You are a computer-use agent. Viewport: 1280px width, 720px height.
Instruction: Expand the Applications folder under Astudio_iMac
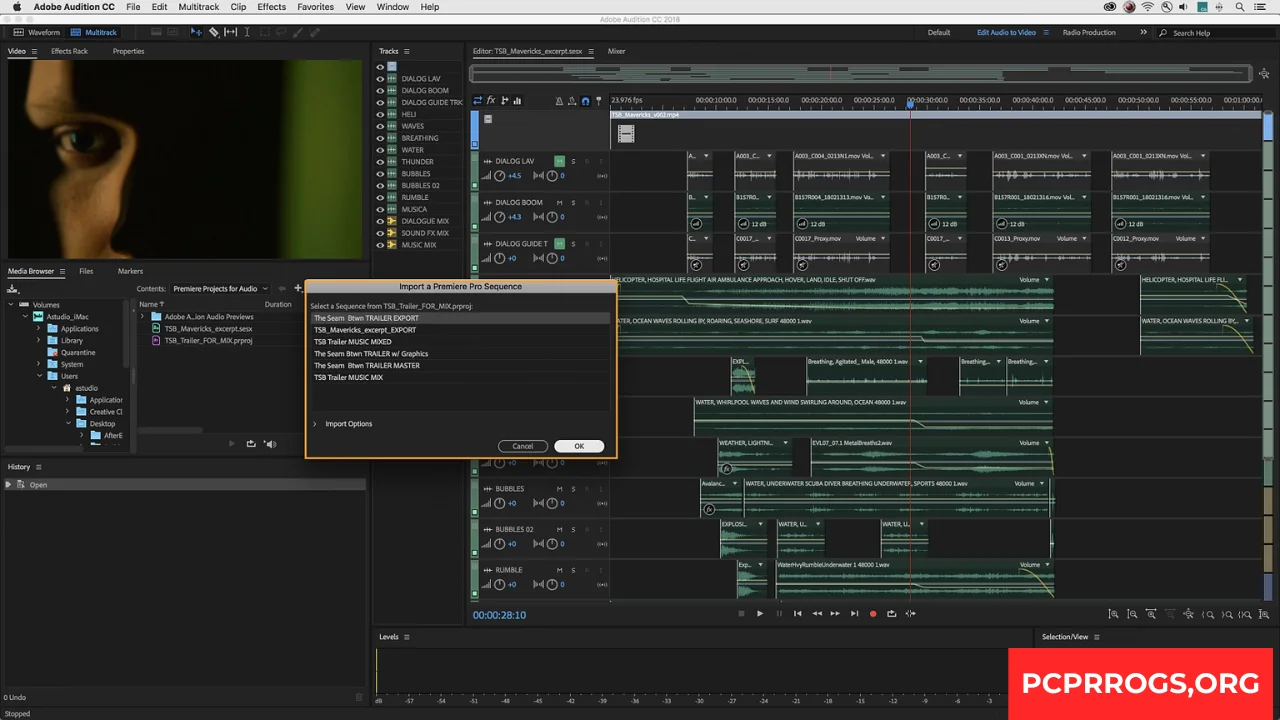click(39, 329)
